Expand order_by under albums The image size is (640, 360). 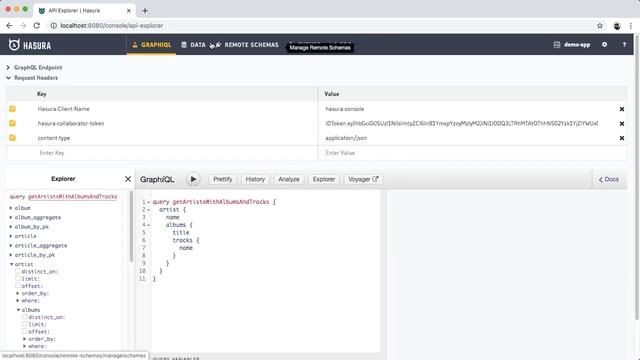[24, 339]
